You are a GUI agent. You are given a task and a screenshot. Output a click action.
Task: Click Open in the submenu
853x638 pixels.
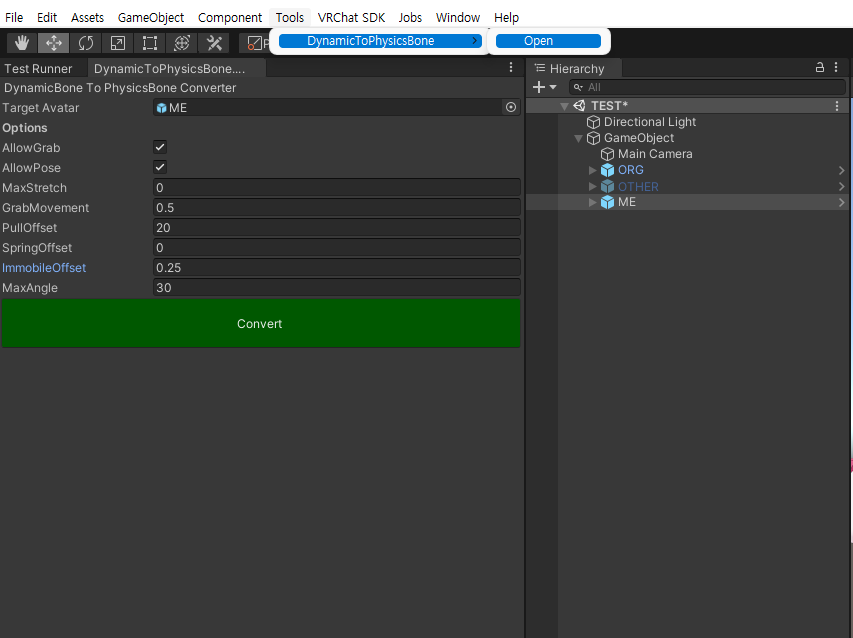pyautogui.click(x=548, y=41)
